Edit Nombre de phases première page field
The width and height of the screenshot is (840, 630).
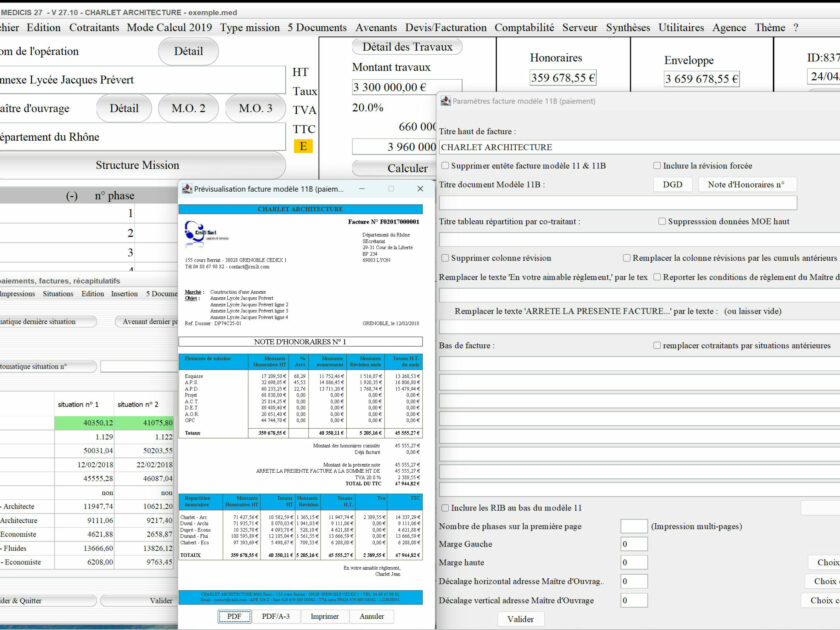click(634, 526)
